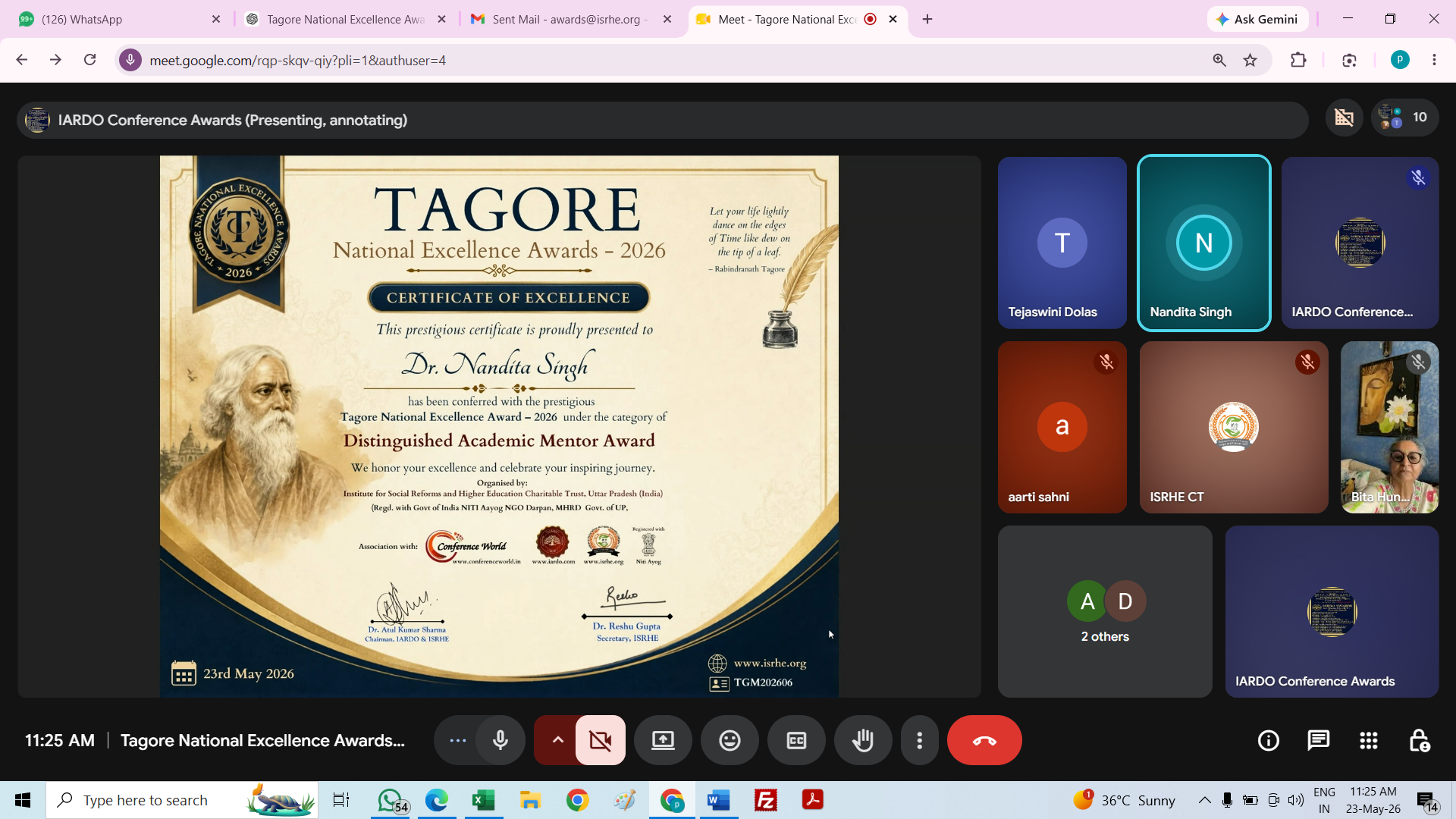This screenshot has width=1456, height=819.
Task: Select aarti sahni participant tile
Action: [1062, 427]
